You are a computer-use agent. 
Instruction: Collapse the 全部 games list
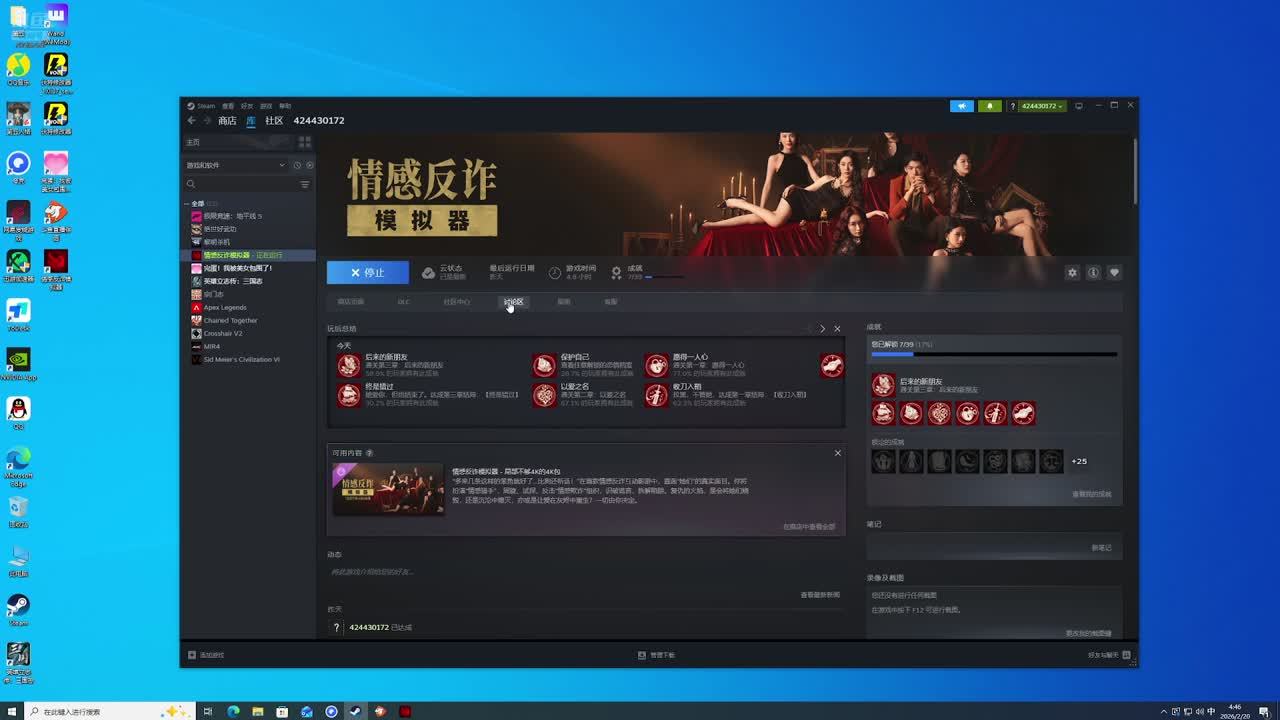point(187,204)
